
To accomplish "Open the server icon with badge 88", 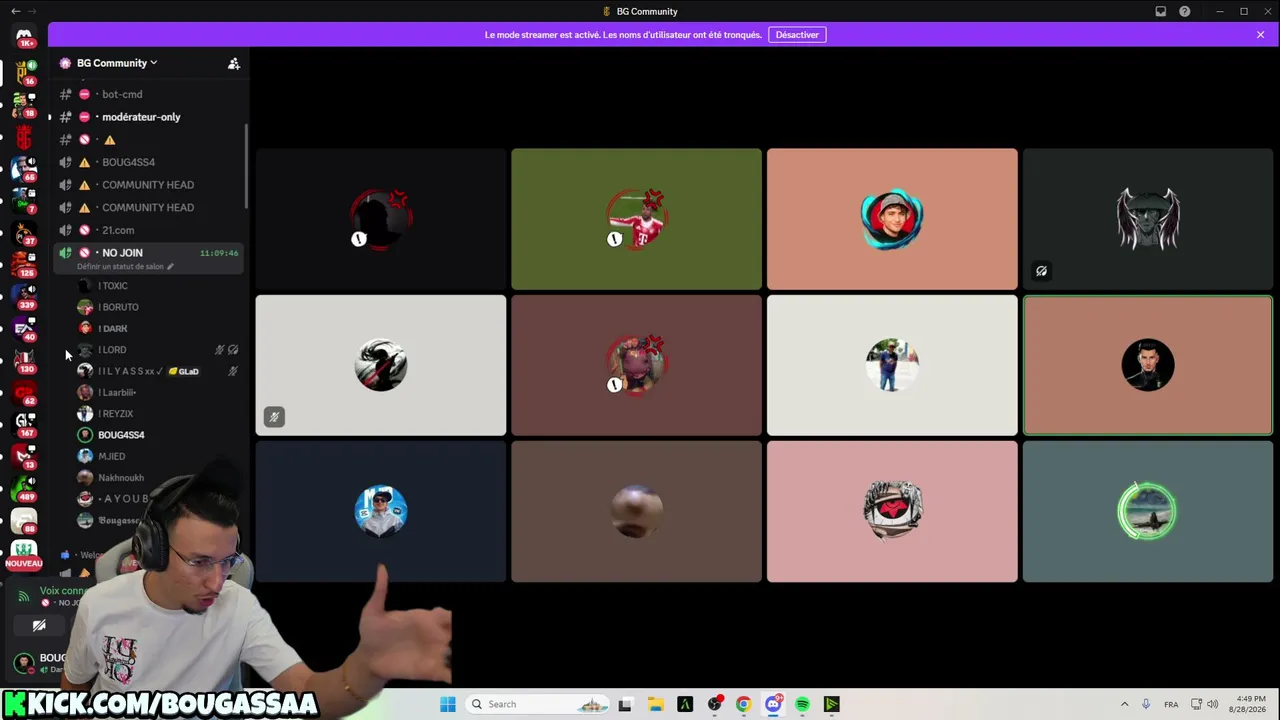I will point(24,521).
